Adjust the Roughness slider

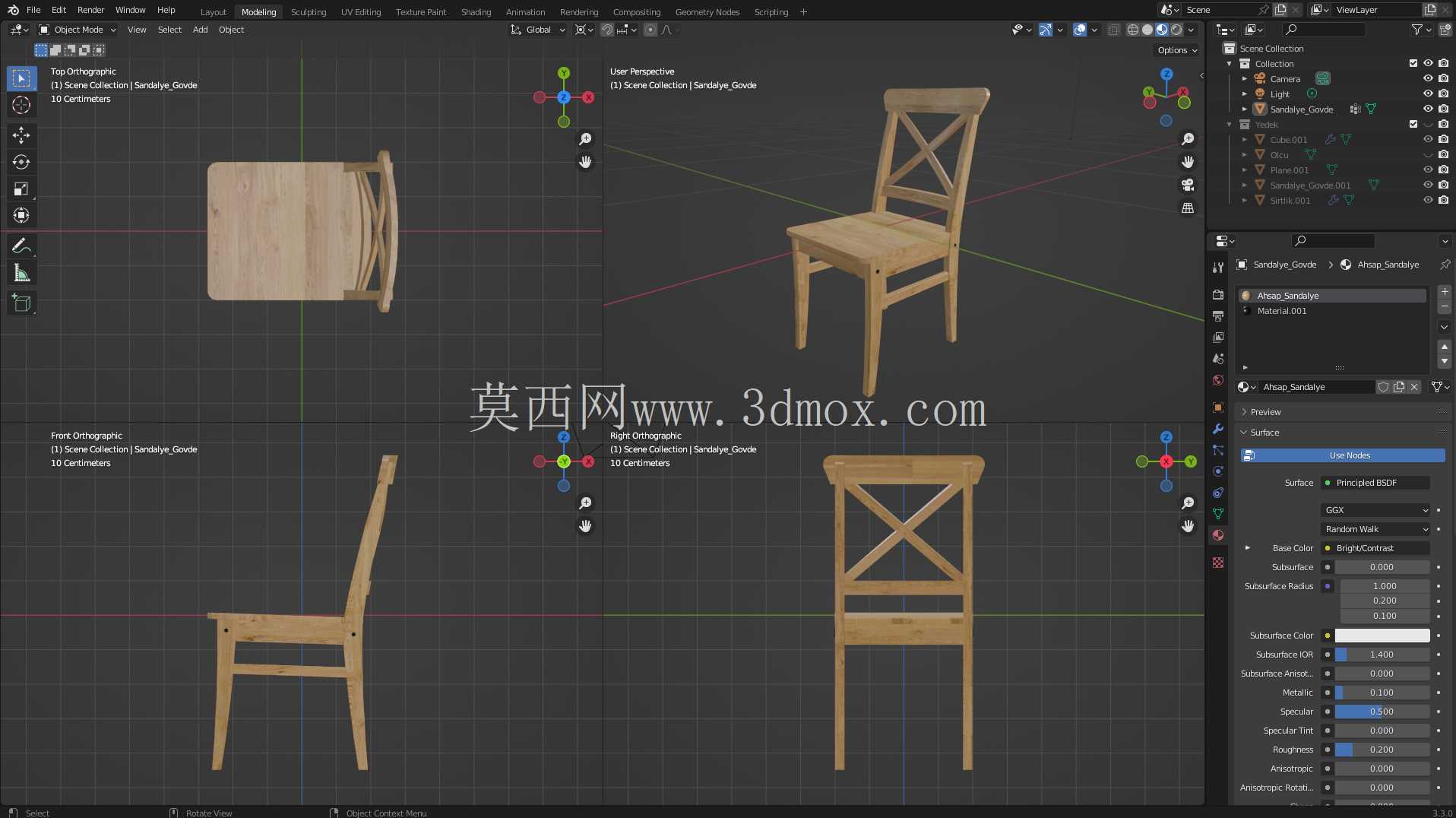1382,750
